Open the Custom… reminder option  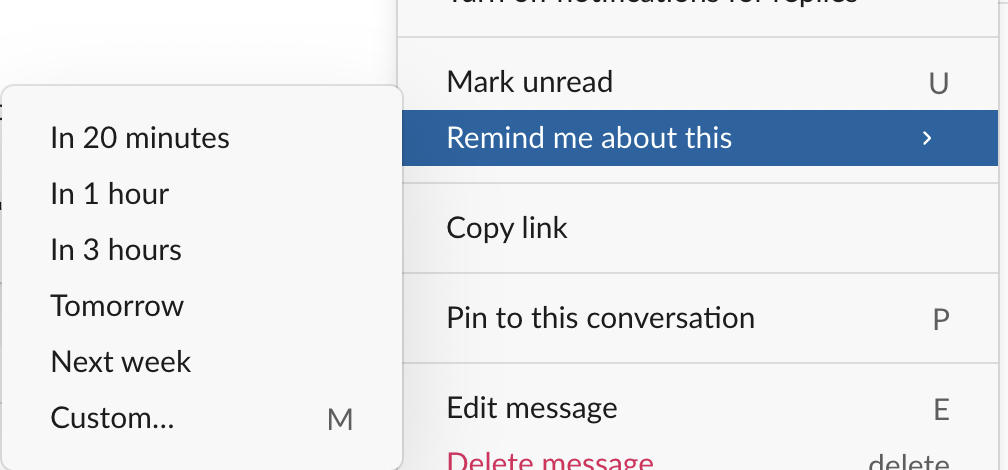coord(113,418)
